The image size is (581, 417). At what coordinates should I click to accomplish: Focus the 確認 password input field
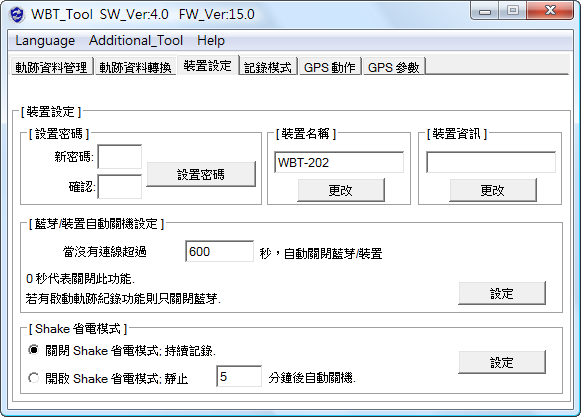[120, 187]
